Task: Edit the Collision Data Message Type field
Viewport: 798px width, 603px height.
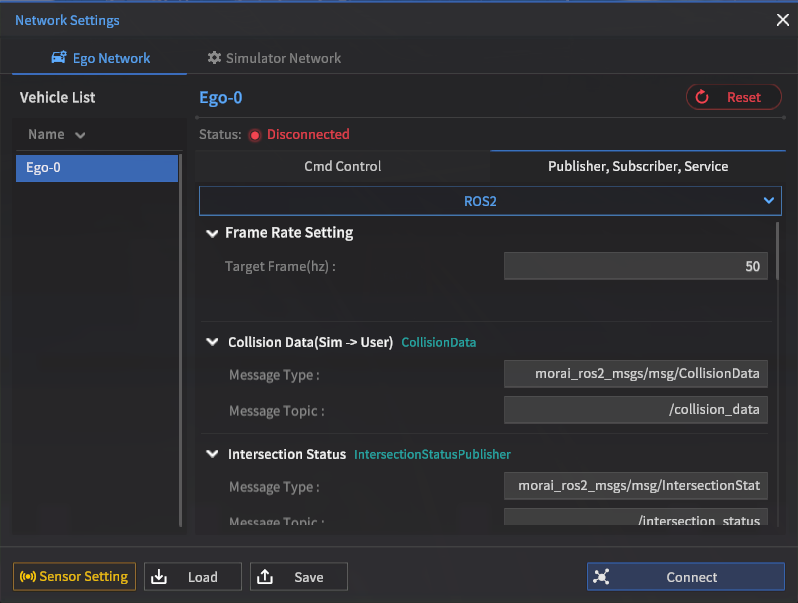Action: 636,375
